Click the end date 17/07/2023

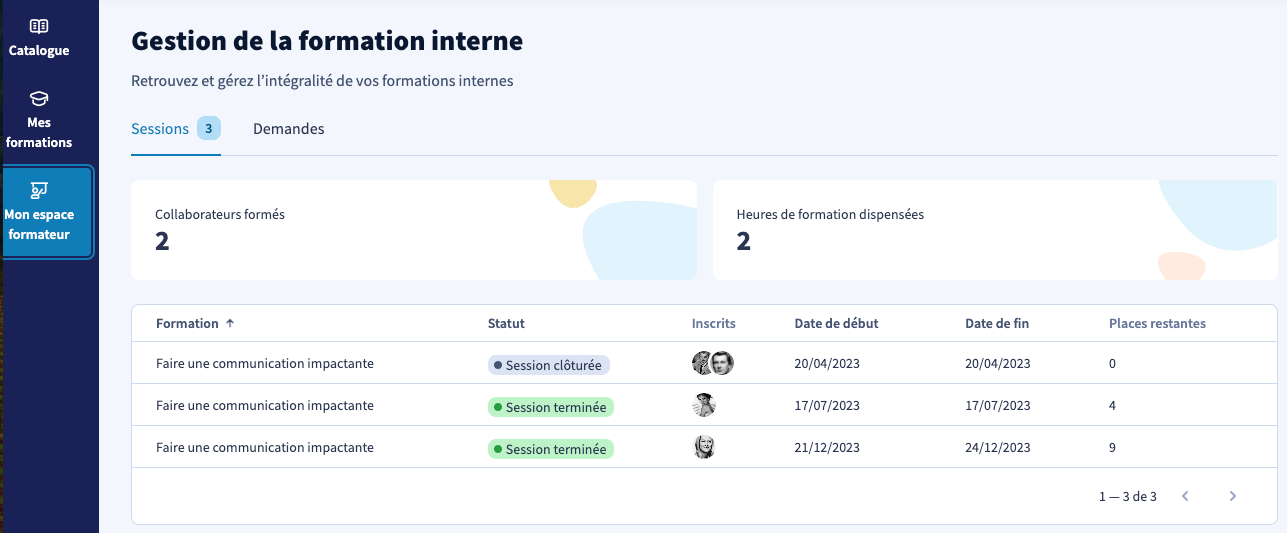(997, 405)
